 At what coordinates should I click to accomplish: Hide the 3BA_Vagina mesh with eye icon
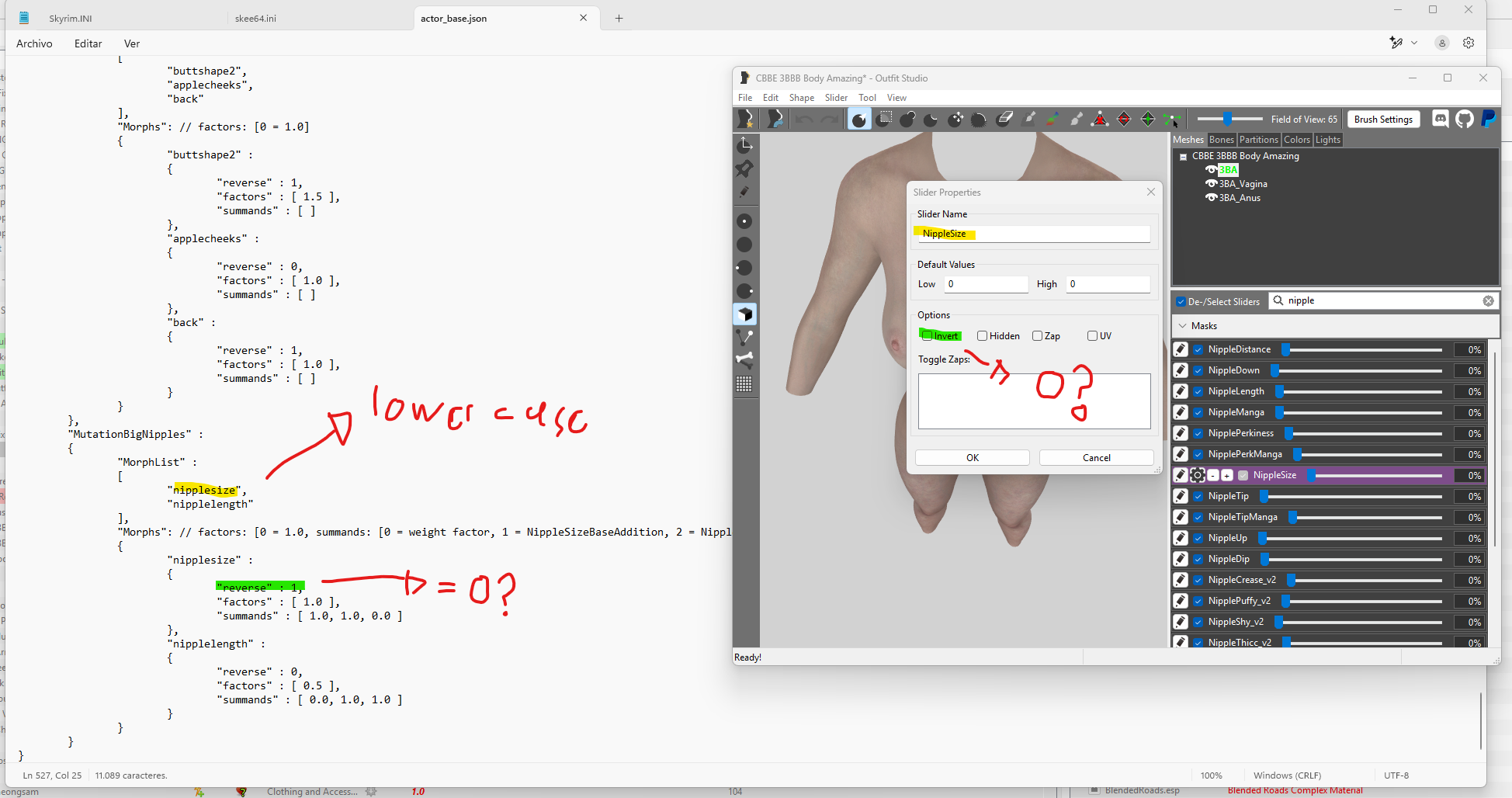[1210, 184]
